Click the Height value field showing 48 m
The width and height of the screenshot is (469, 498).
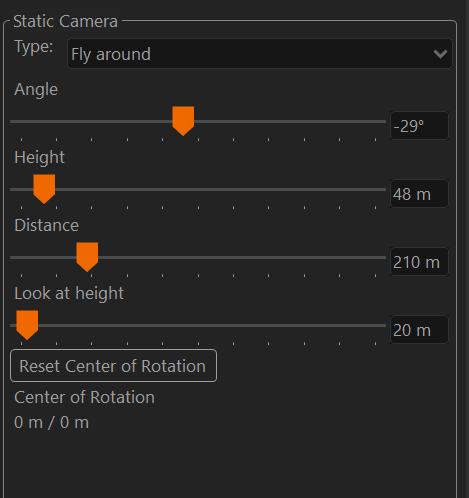[419, 194]
